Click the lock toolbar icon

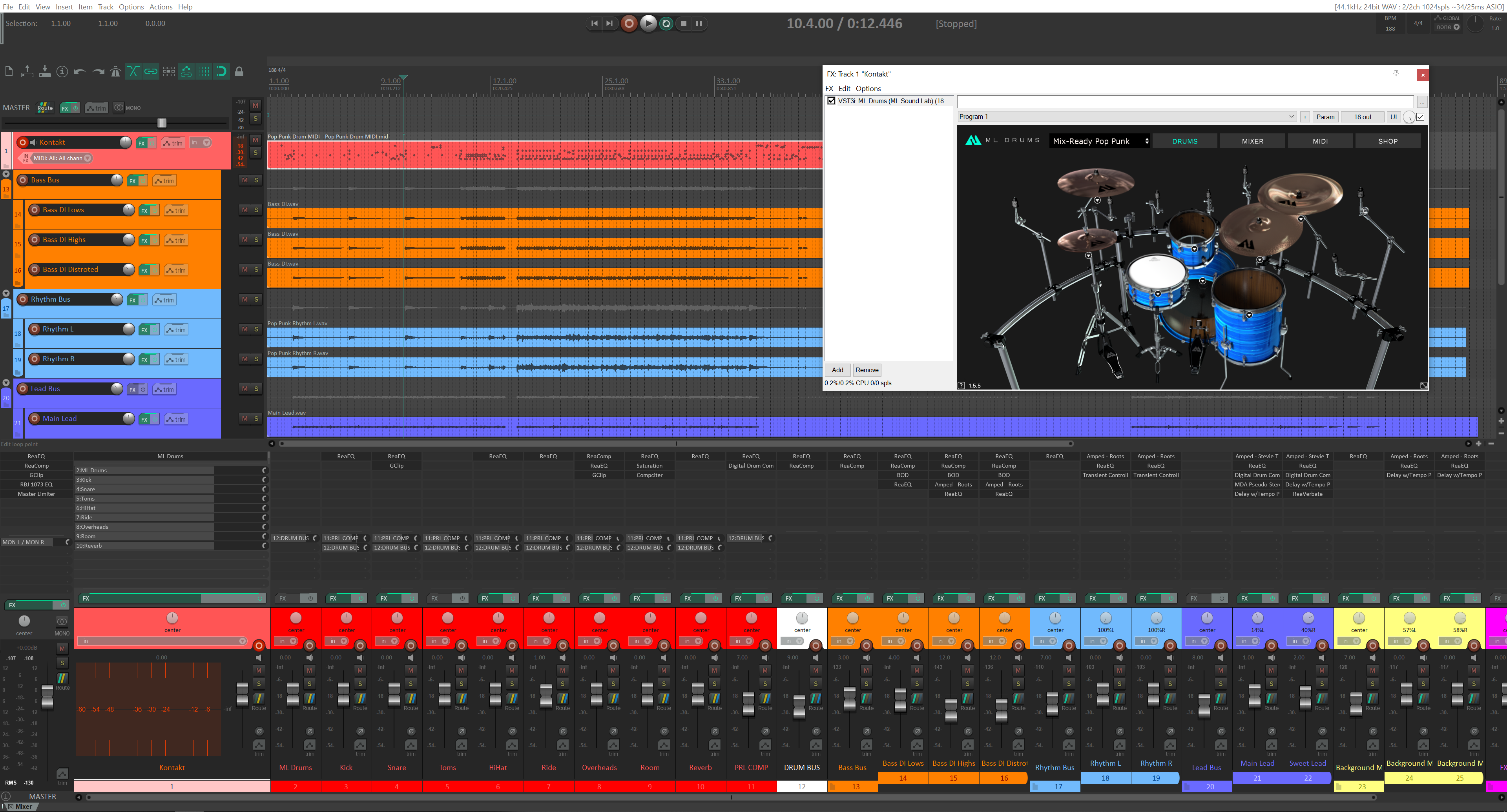point(239,71)
